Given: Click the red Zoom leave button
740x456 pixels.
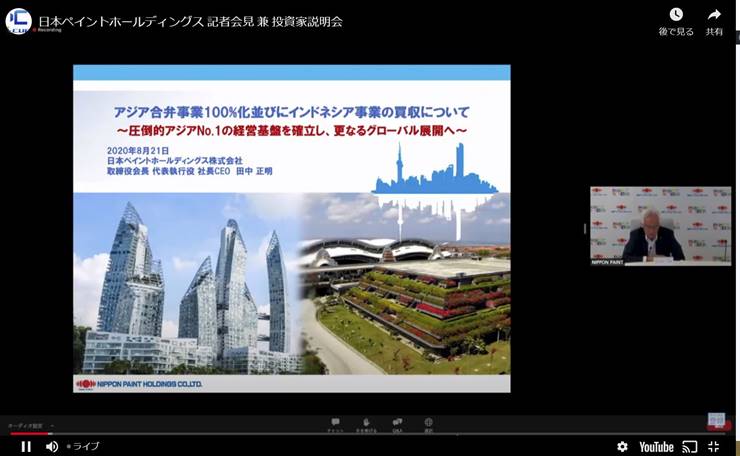Looking at the screenshot, I should 718,424.
